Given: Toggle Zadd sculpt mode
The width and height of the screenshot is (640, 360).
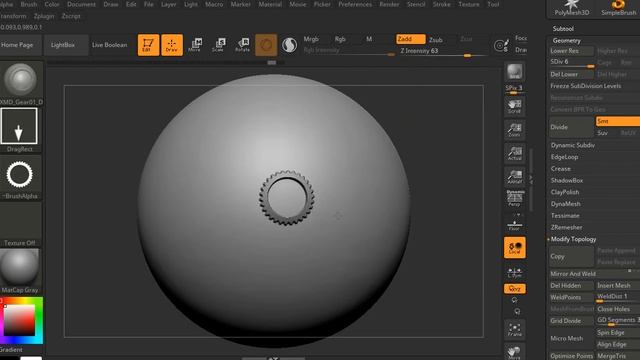Looking at the screenshot, I should (410, 39).
